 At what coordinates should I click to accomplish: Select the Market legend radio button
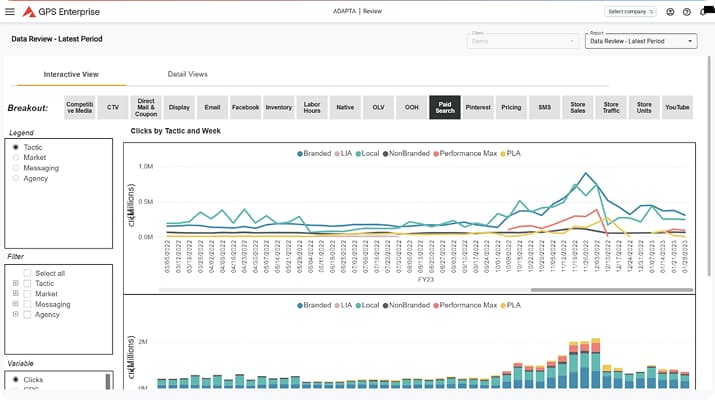click(x=15, y=157)
